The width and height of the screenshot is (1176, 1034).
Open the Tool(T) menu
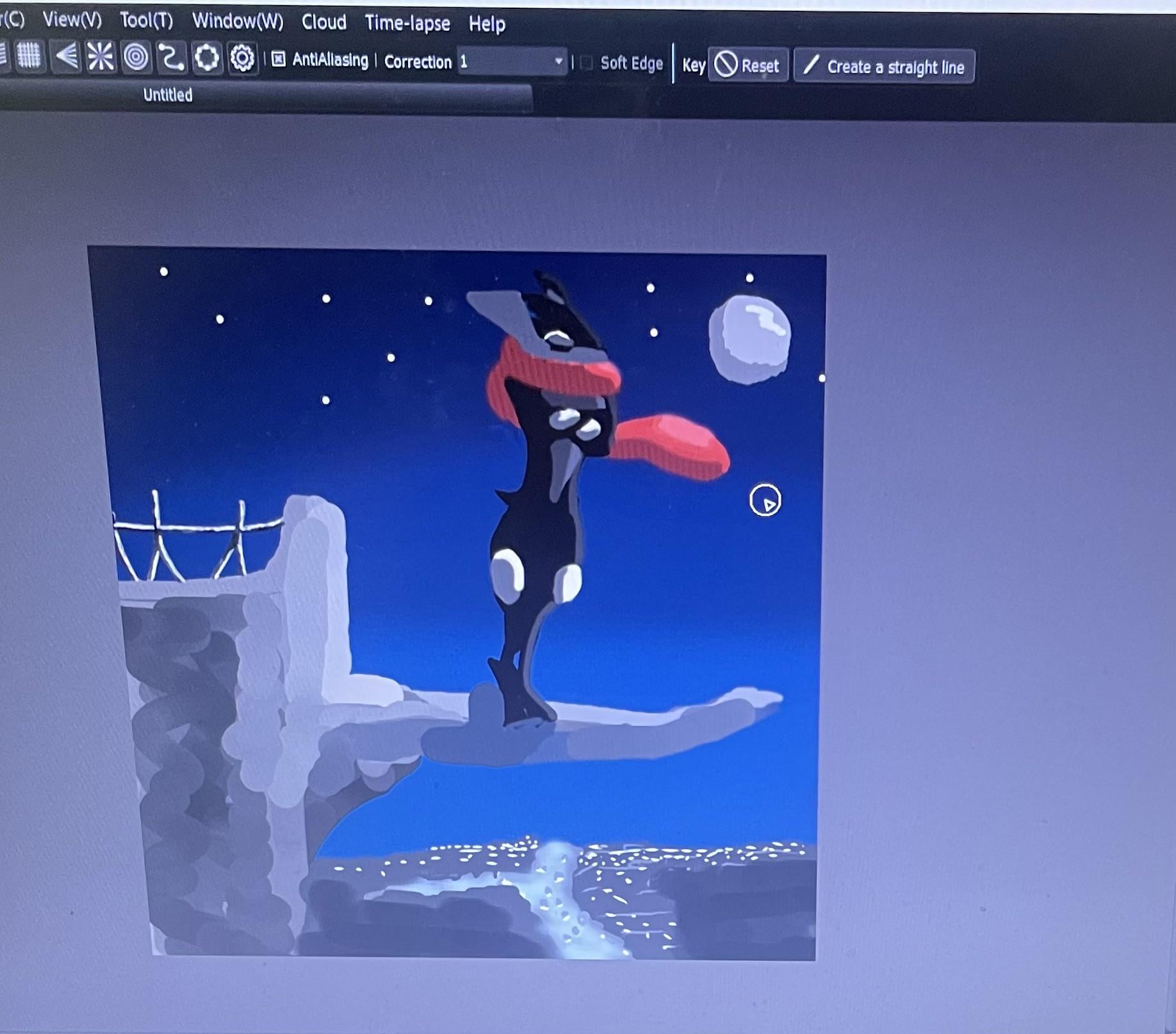(146, 21)
